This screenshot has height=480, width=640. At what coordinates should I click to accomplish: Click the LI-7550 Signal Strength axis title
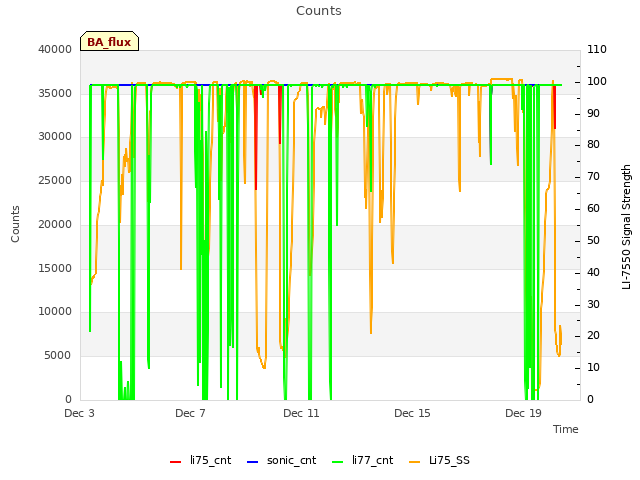coord(627,227)
